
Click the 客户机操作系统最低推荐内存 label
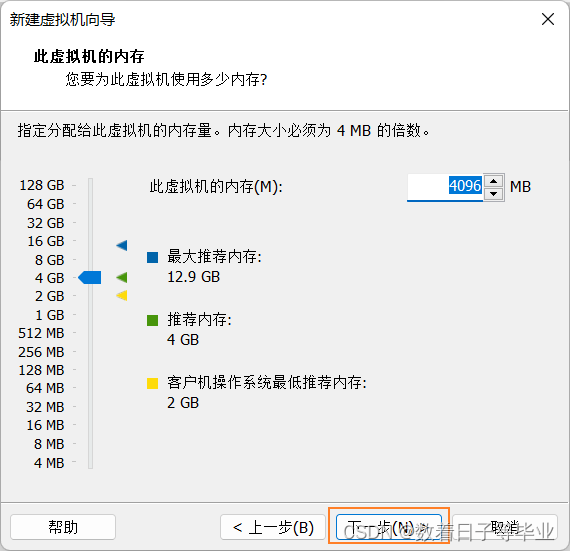click(x=267, y=383)
